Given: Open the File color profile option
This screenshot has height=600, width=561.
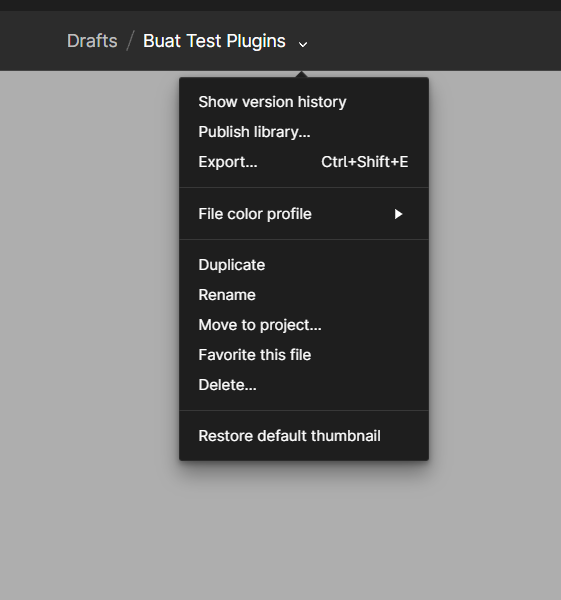Looking at the screenshot, I should pyautogui.click(x=304, y=214).
